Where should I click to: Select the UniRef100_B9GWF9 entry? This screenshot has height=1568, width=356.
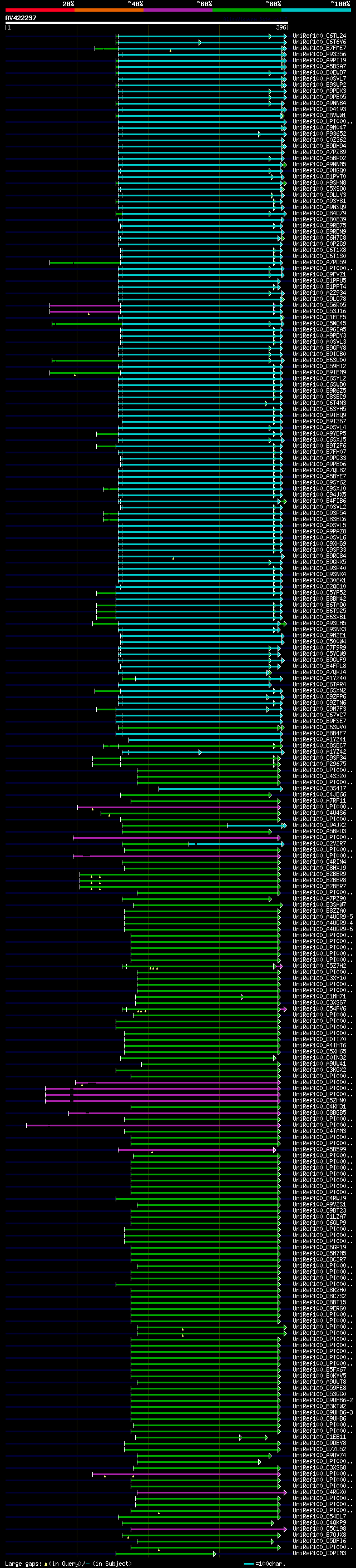pyautogui.click(x=319, y=660)
